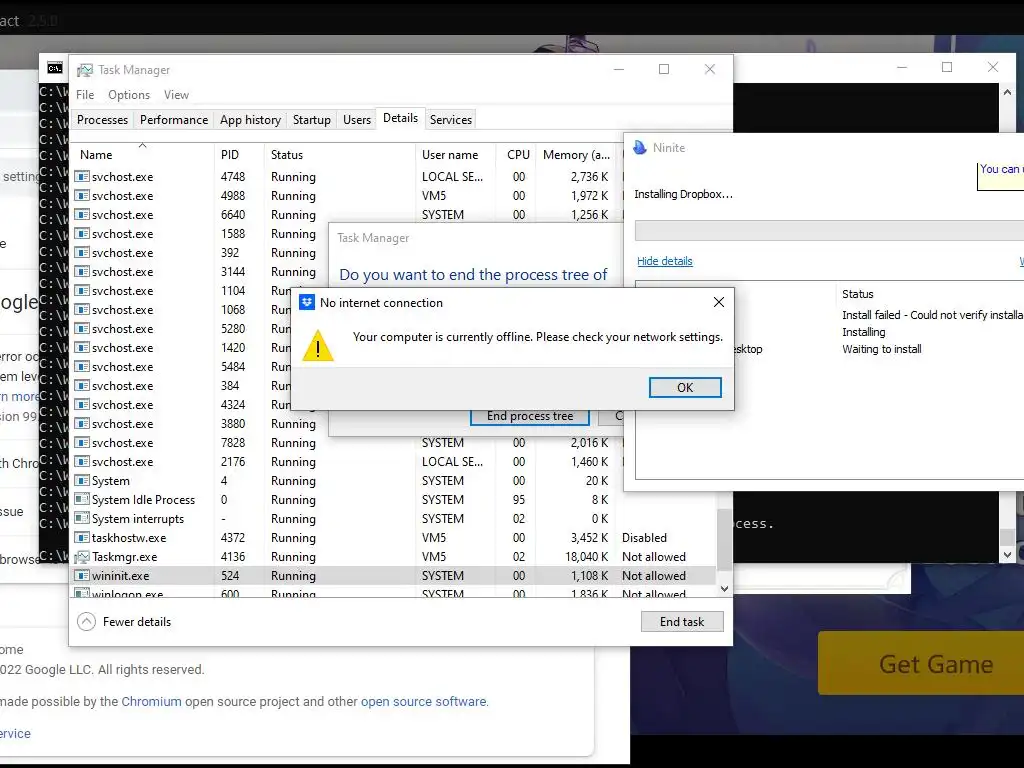Open the Options menu in Task Manager
This screenshot has width=1024, height=768.
[129, 95]
